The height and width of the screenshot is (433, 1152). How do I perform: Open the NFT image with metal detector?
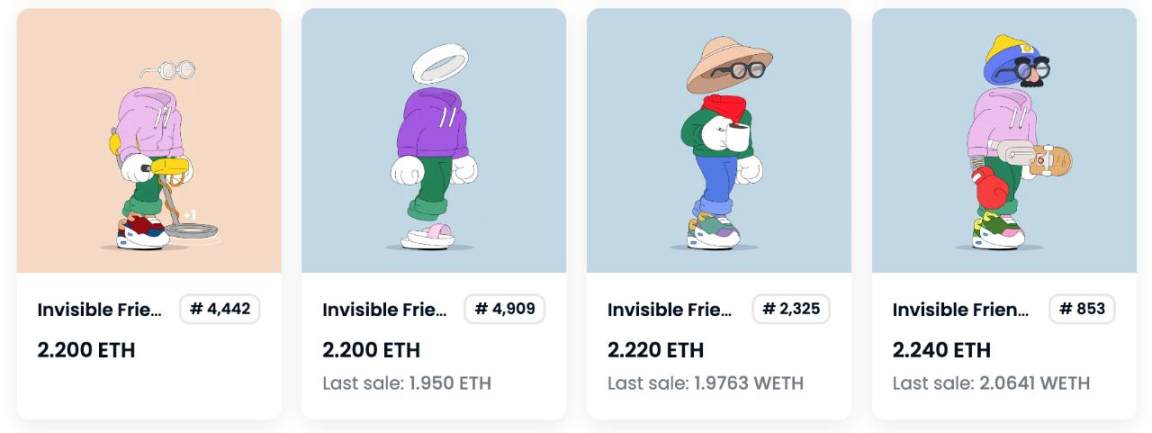tap(149, 140)
